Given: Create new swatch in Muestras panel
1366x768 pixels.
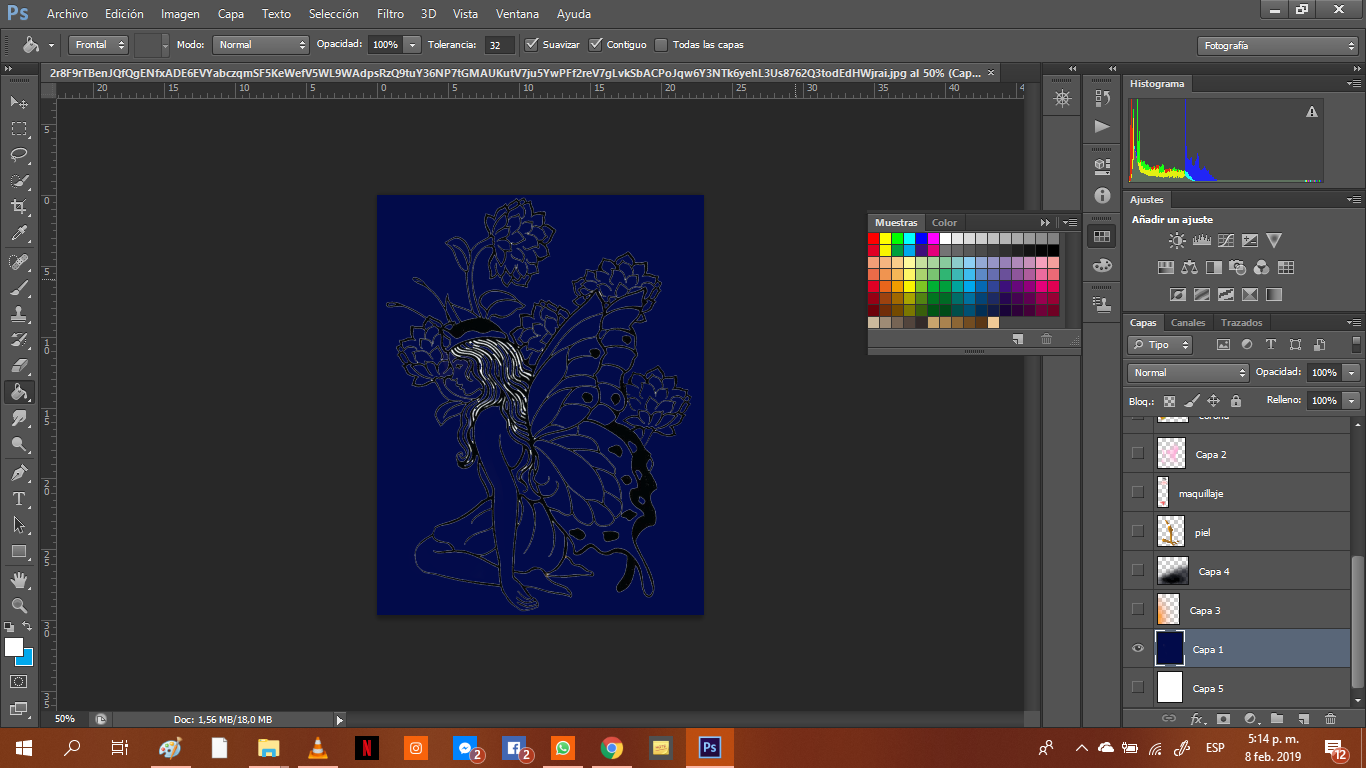Looking at the screenshot, I should pos(1018,339).
